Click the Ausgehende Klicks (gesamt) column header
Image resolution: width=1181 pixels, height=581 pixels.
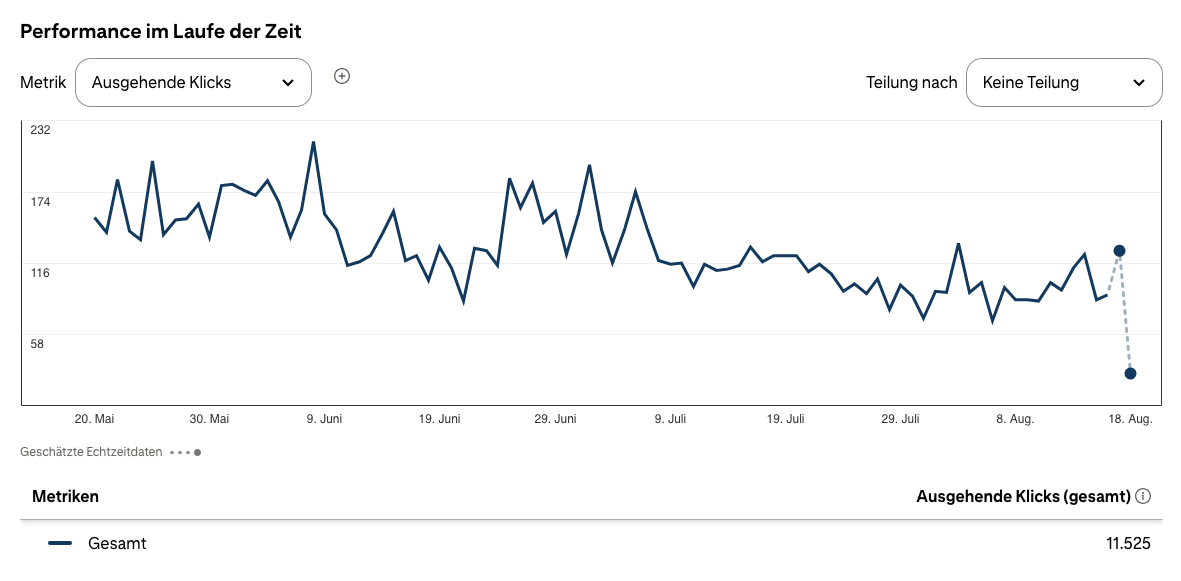tap(1023, 496)
